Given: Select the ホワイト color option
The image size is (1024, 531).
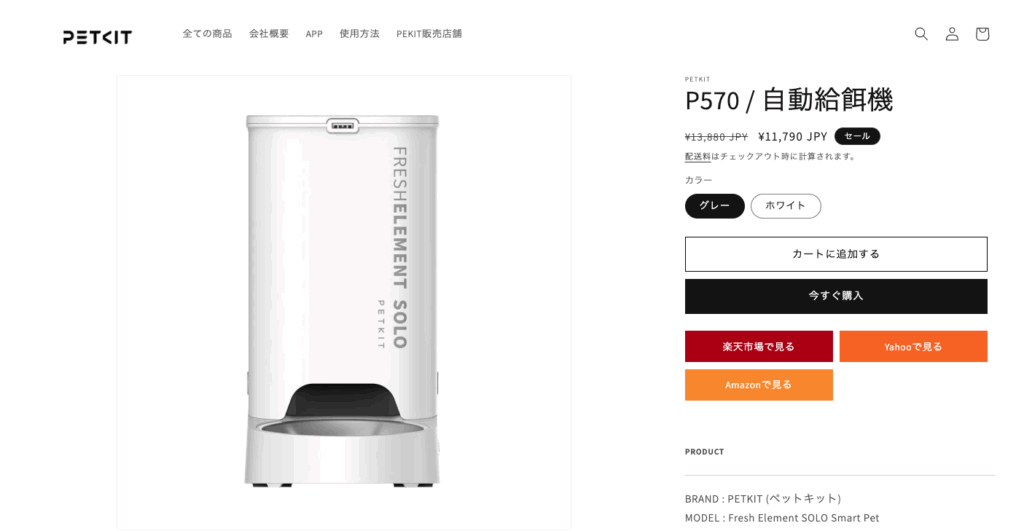Looking at the screenshot, I should 786,206.
